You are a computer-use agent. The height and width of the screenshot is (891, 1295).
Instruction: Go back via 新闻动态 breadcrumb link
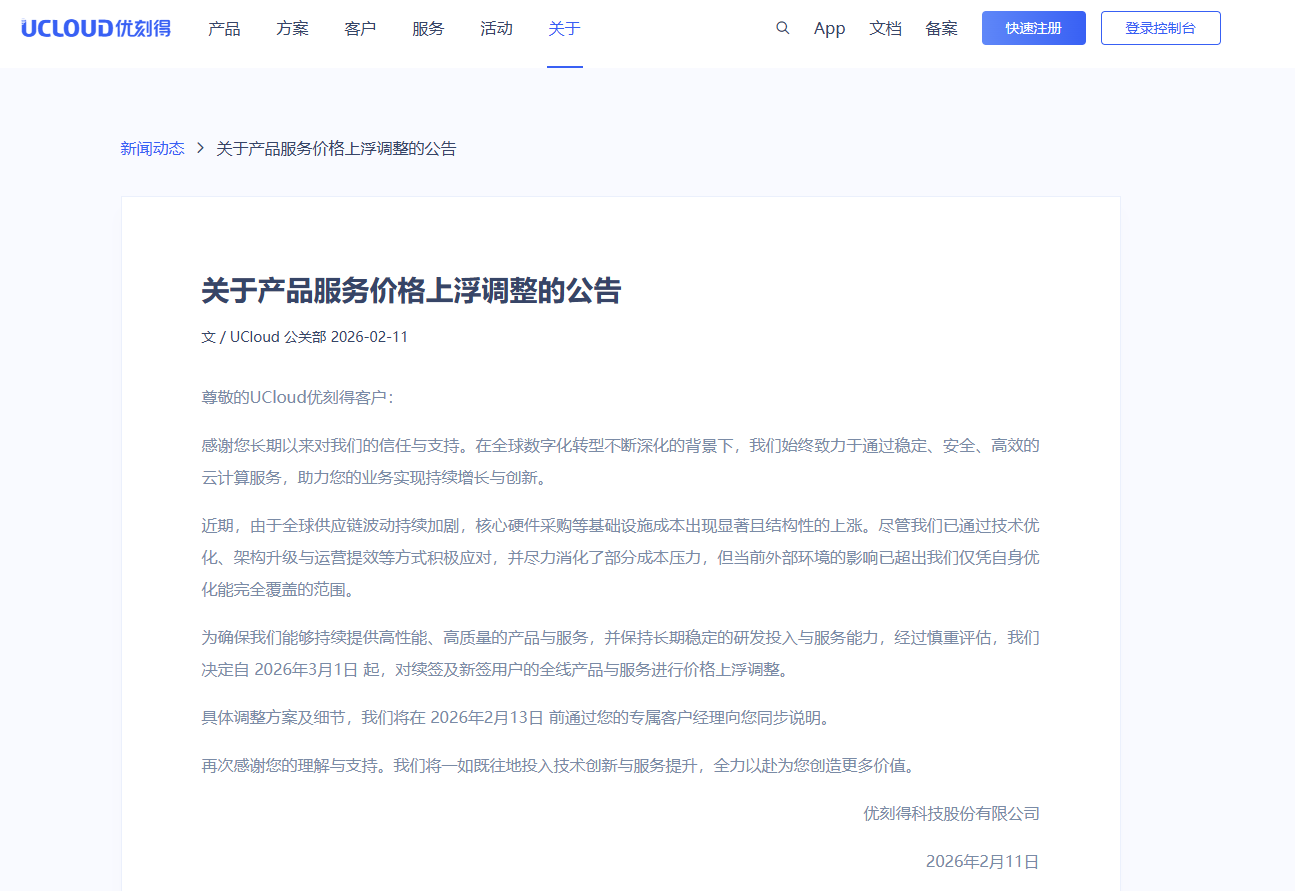coord(151,147)
